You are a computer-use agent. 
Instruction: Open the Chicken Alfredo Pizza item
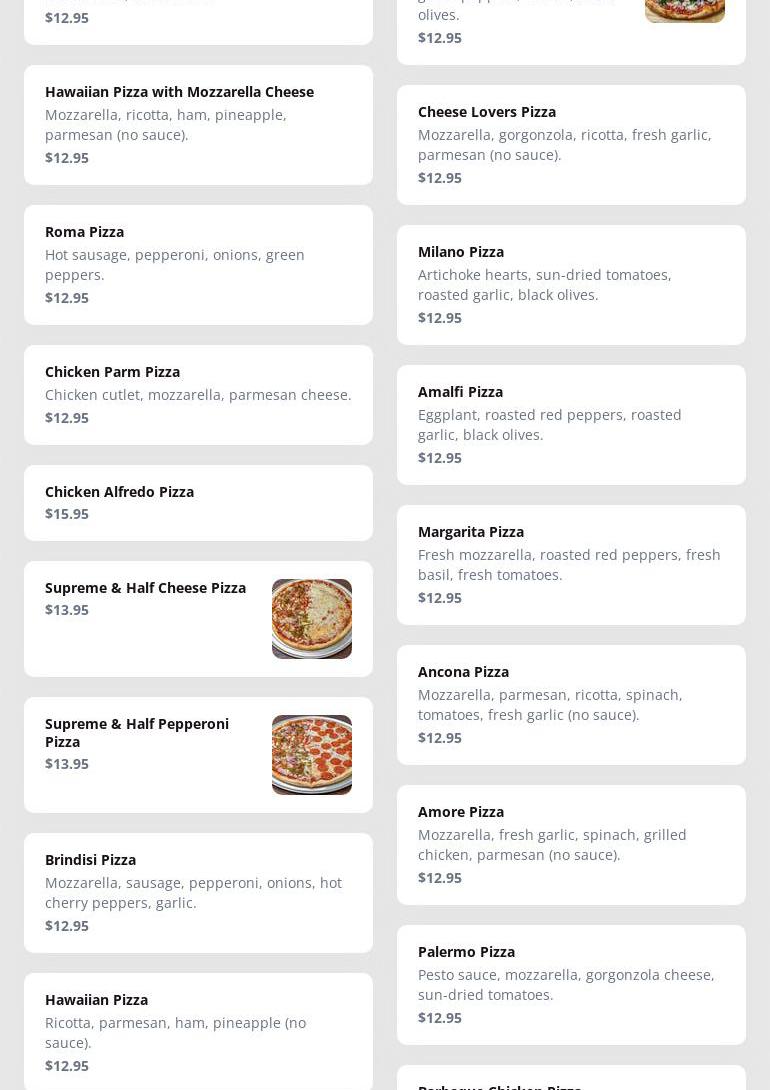198,502
